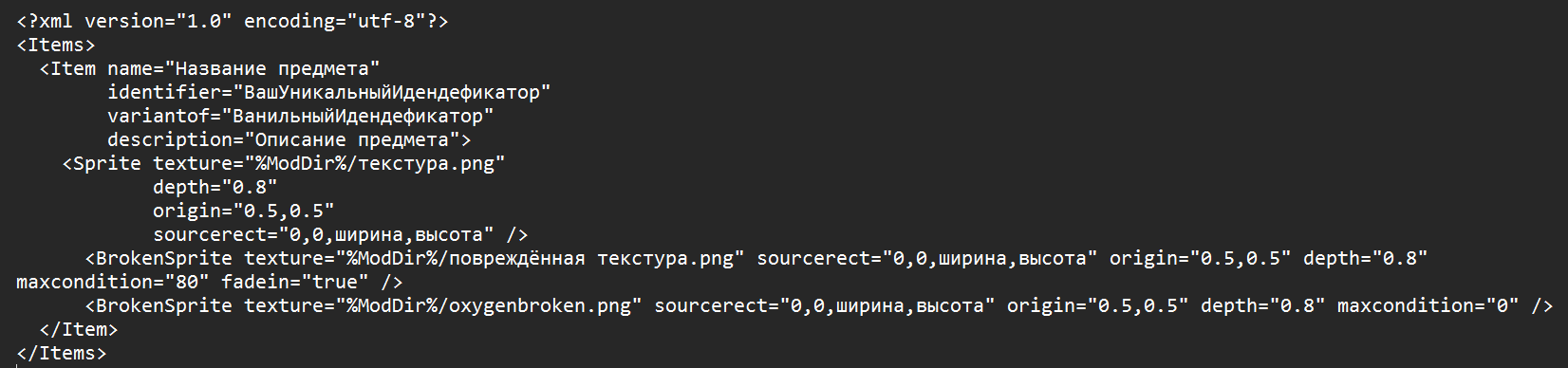Click second BrokenSprite sourcerect attribute
This screenshot has height=368, width=1568.
825,305
